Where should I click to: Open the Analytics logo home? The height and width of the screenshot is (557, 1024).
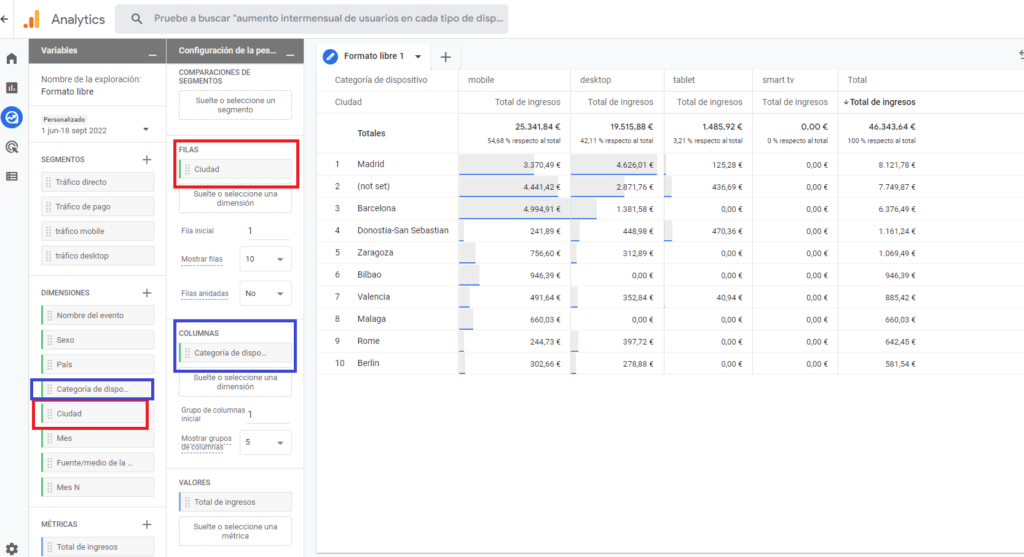[x=31, y=19]
